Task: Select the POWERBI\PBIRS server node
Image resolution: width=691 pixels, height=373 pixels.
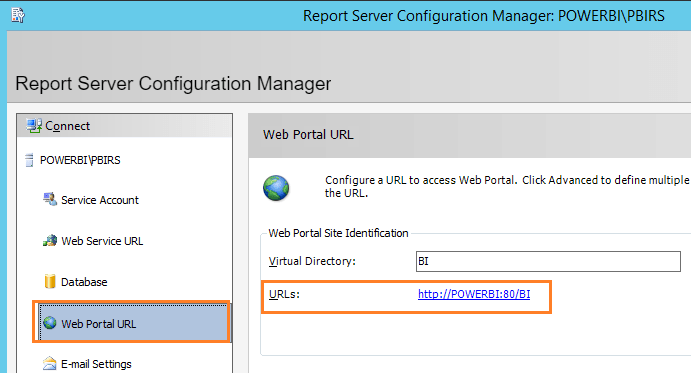Action: tap(80, 160)
